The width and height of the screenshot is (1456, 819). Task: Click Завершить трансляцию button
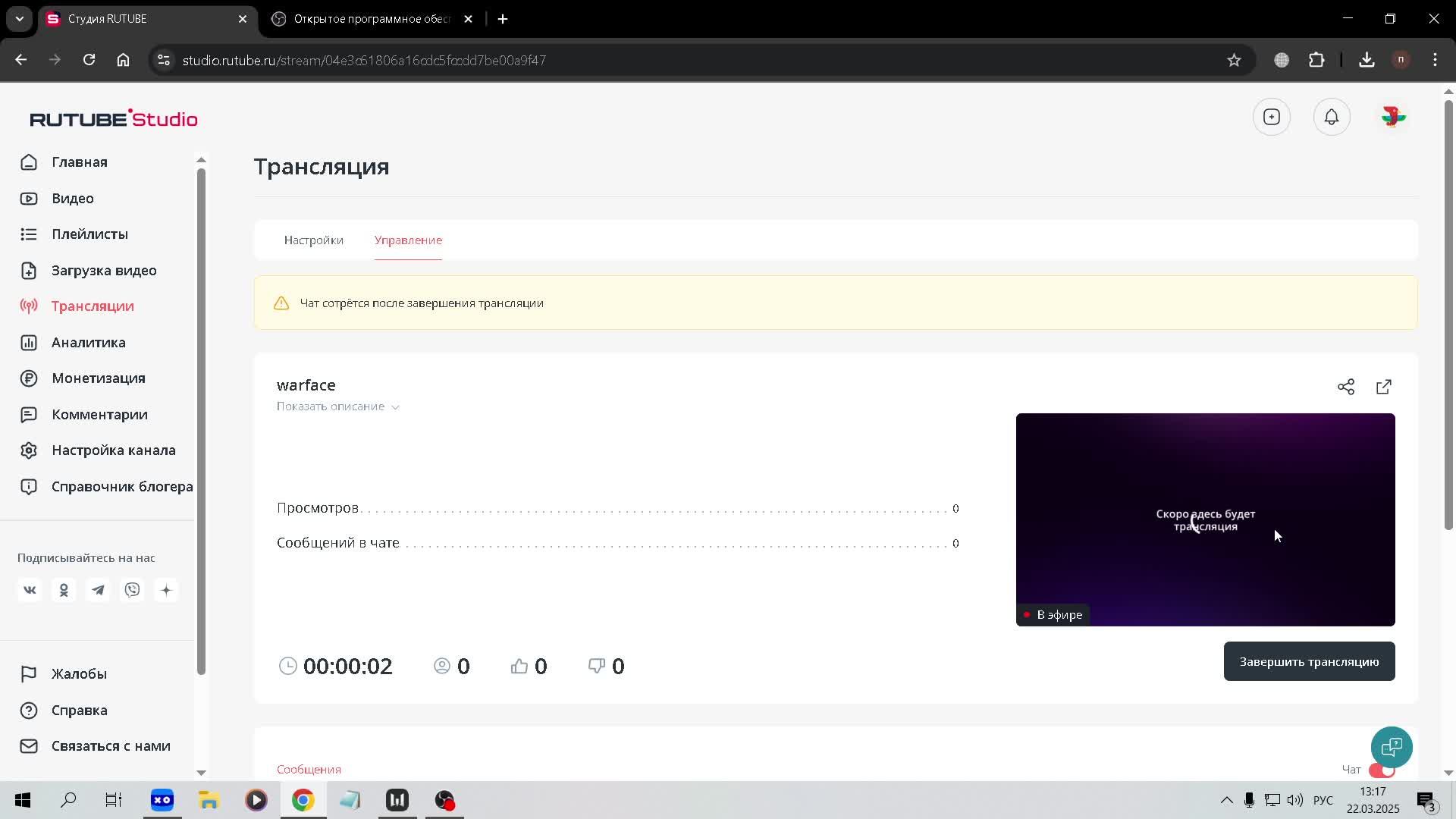point(1309,661)
